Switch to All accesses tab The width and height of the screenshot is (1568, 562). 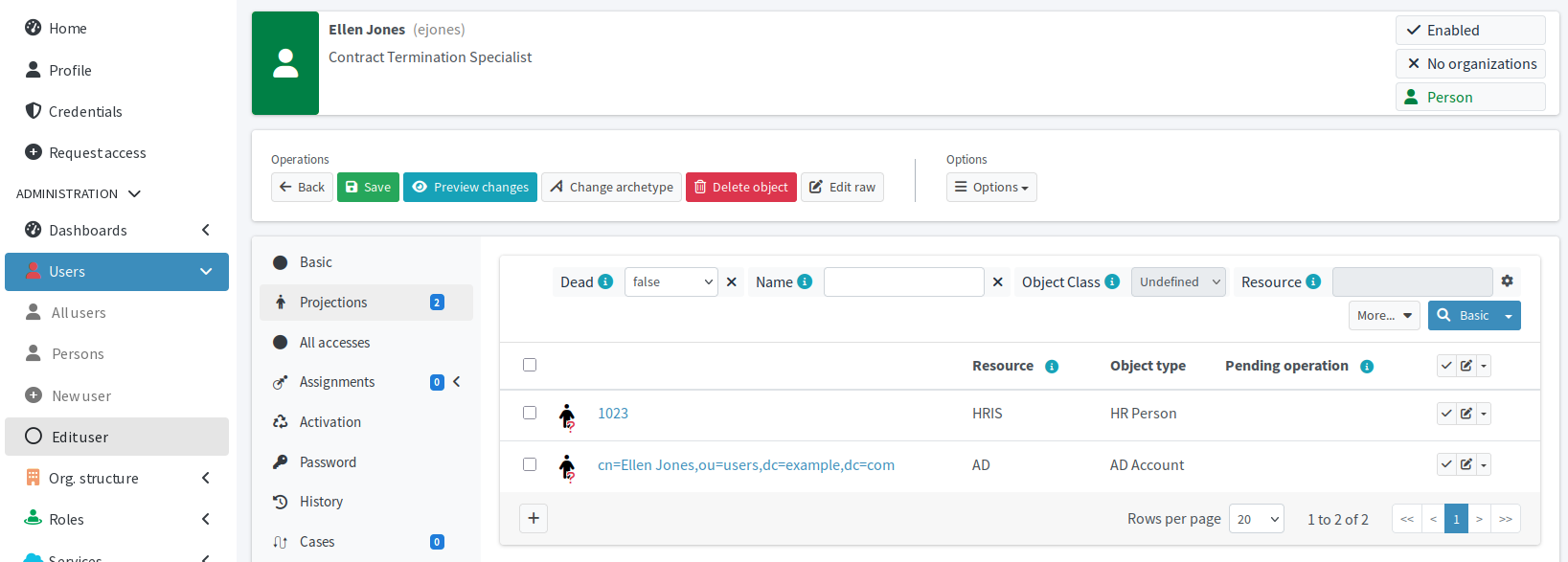point(366,343)
